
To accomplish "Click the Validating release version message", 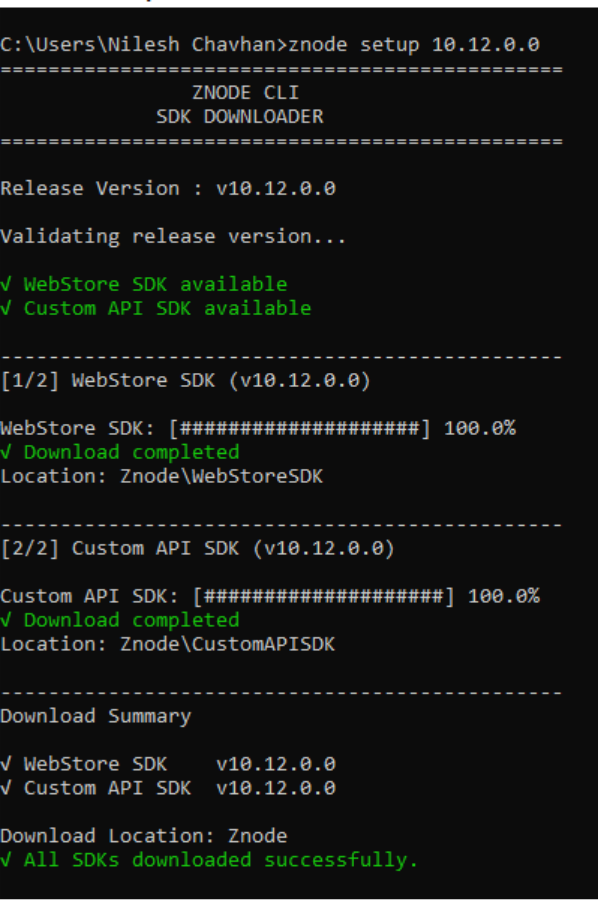I will point(173,237).
